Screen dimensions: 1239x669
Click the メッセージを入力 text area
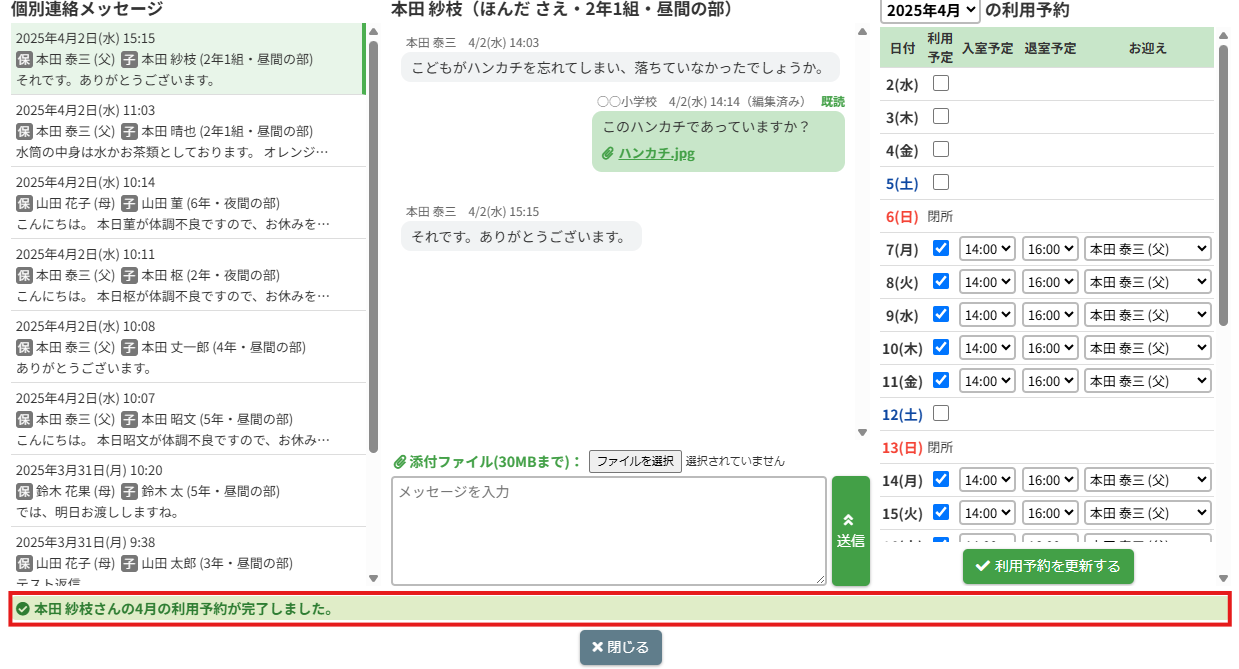(x=608, y=530)
